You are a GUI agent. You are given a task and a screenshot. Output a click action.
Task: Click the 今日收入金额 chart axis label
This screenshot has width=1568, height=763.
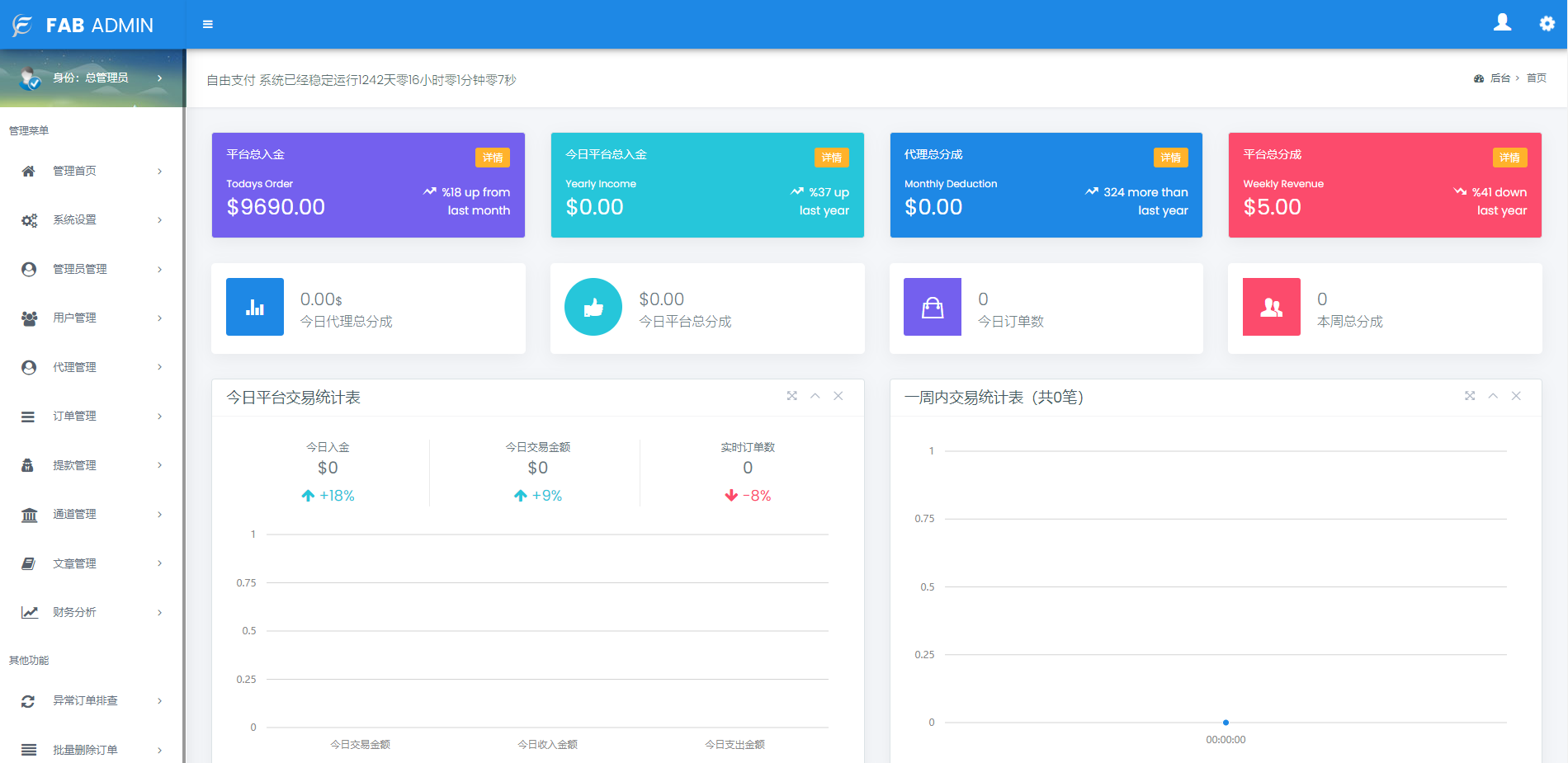pos(548,745)
